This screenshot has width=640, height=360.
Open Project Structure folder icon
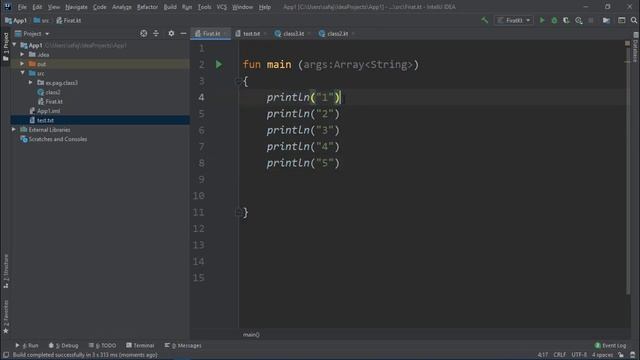coord(606,20)
